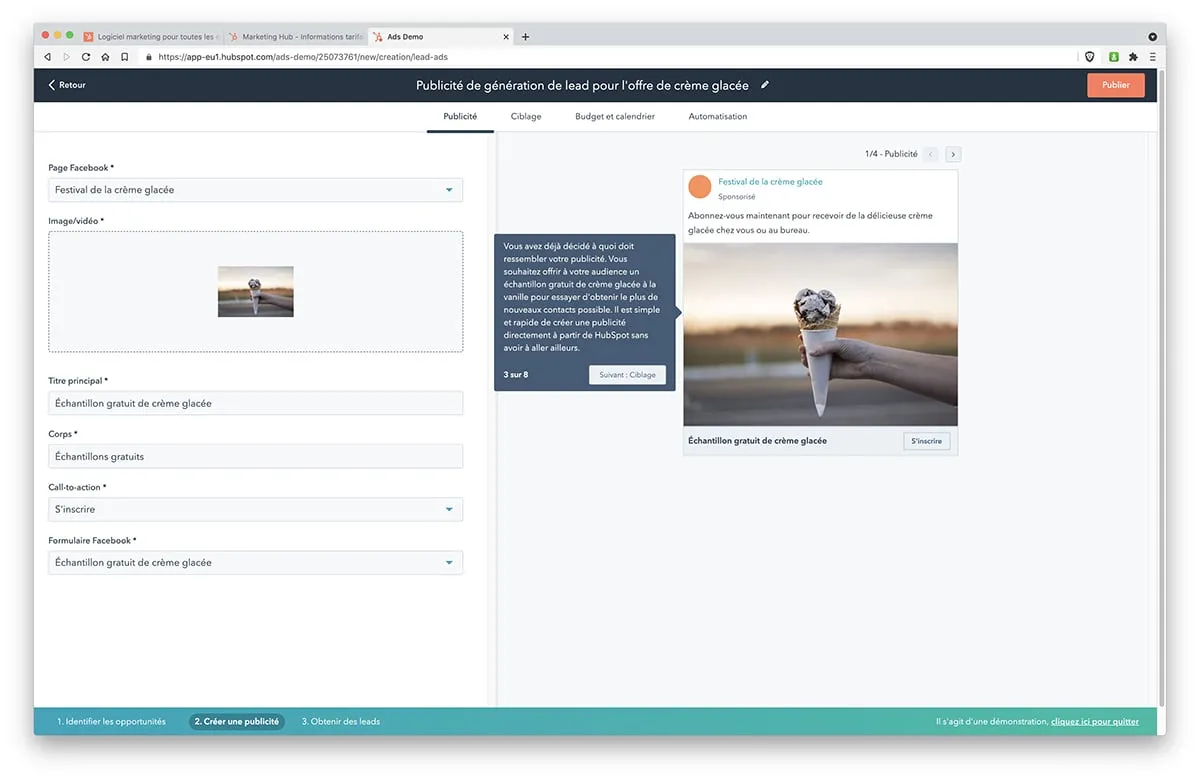The width and height of the screenshot is (1200, 780).
Task: Switch to the Logiciel marketing browser tab
Action: [x=150, y=37]
